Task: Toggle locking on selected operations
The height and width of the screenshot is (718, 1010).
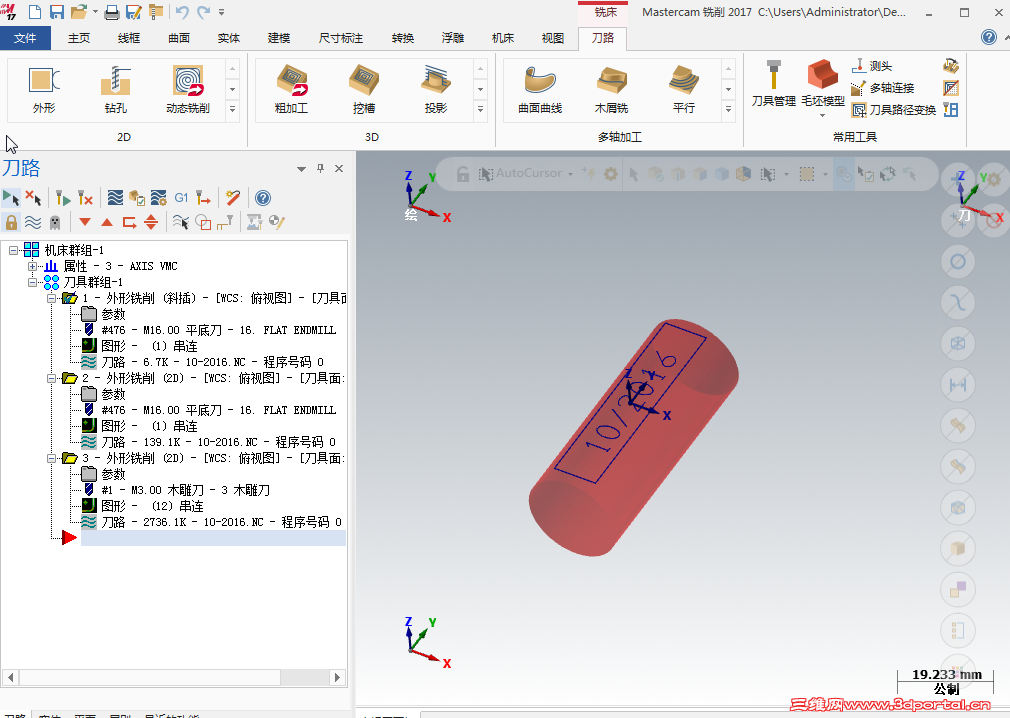Action: pyautogui.click(x=11, y=223)
